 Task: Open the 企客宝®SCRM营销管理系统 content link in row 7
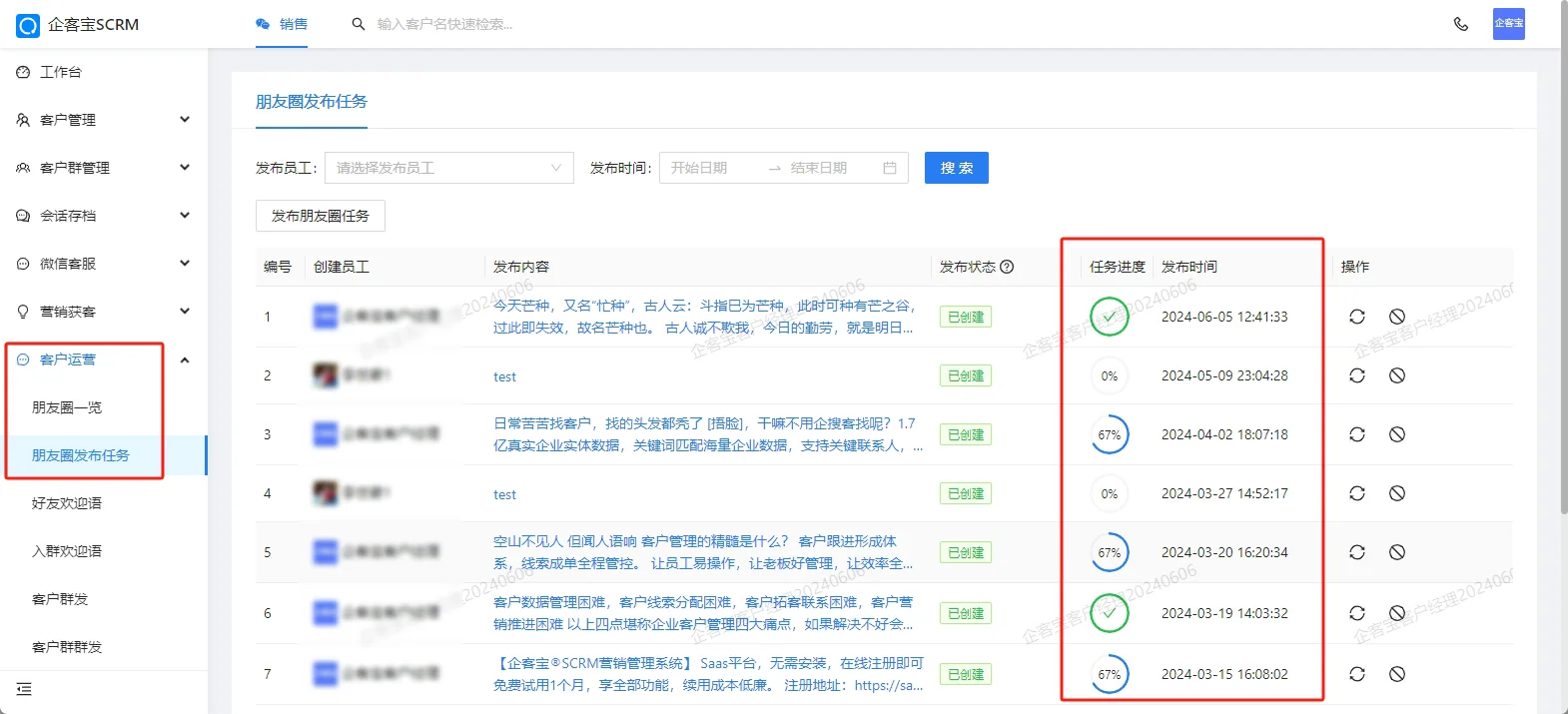coord(708,674)
